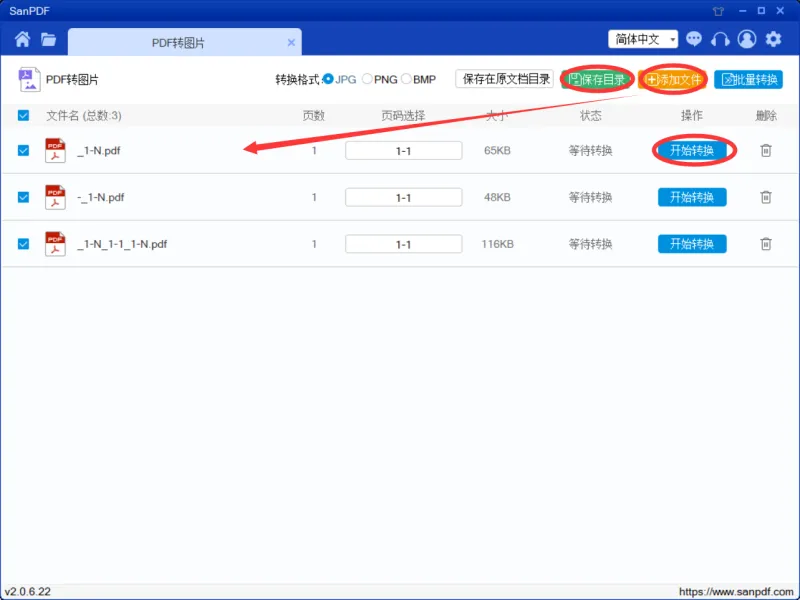Open the folder icon in top bar
Viewport: 800px width, 600px height.
pyautogui.click(x=48, y=39)
